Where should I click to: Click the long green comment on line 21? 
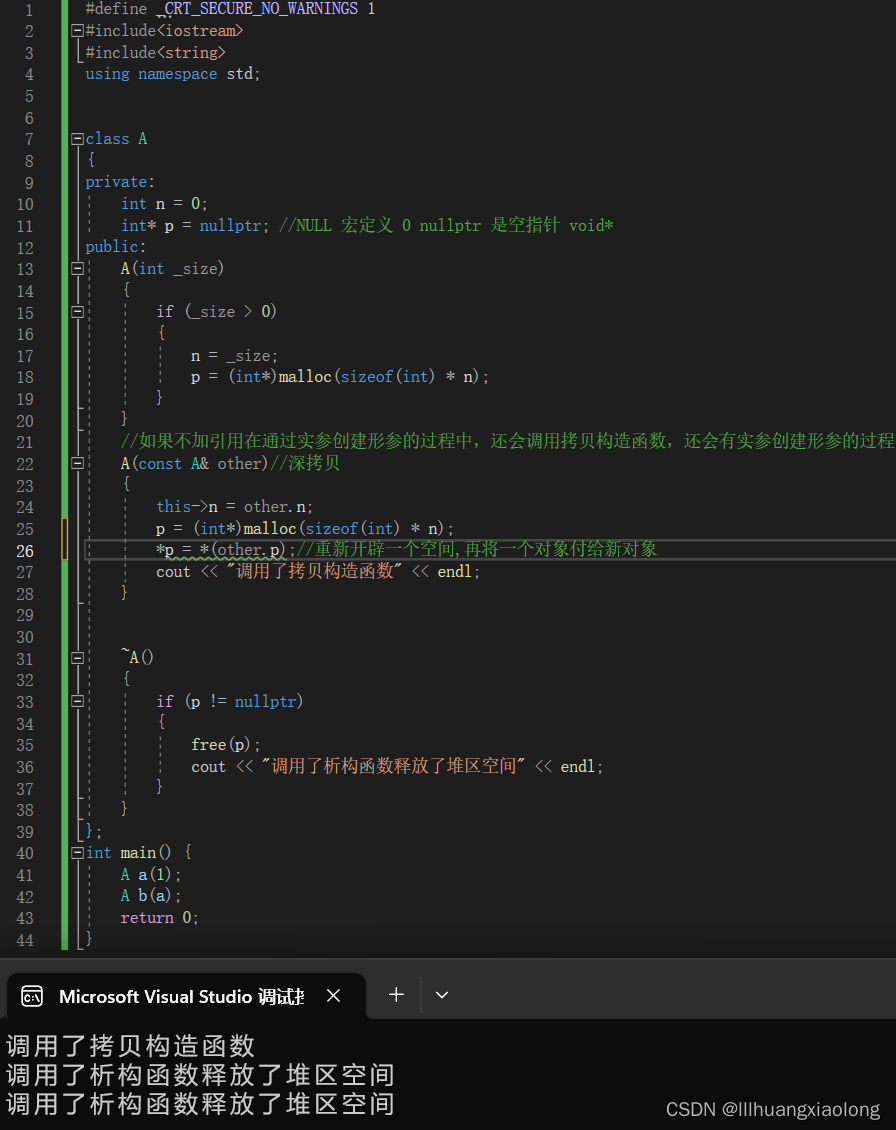(x=507, y=441)
